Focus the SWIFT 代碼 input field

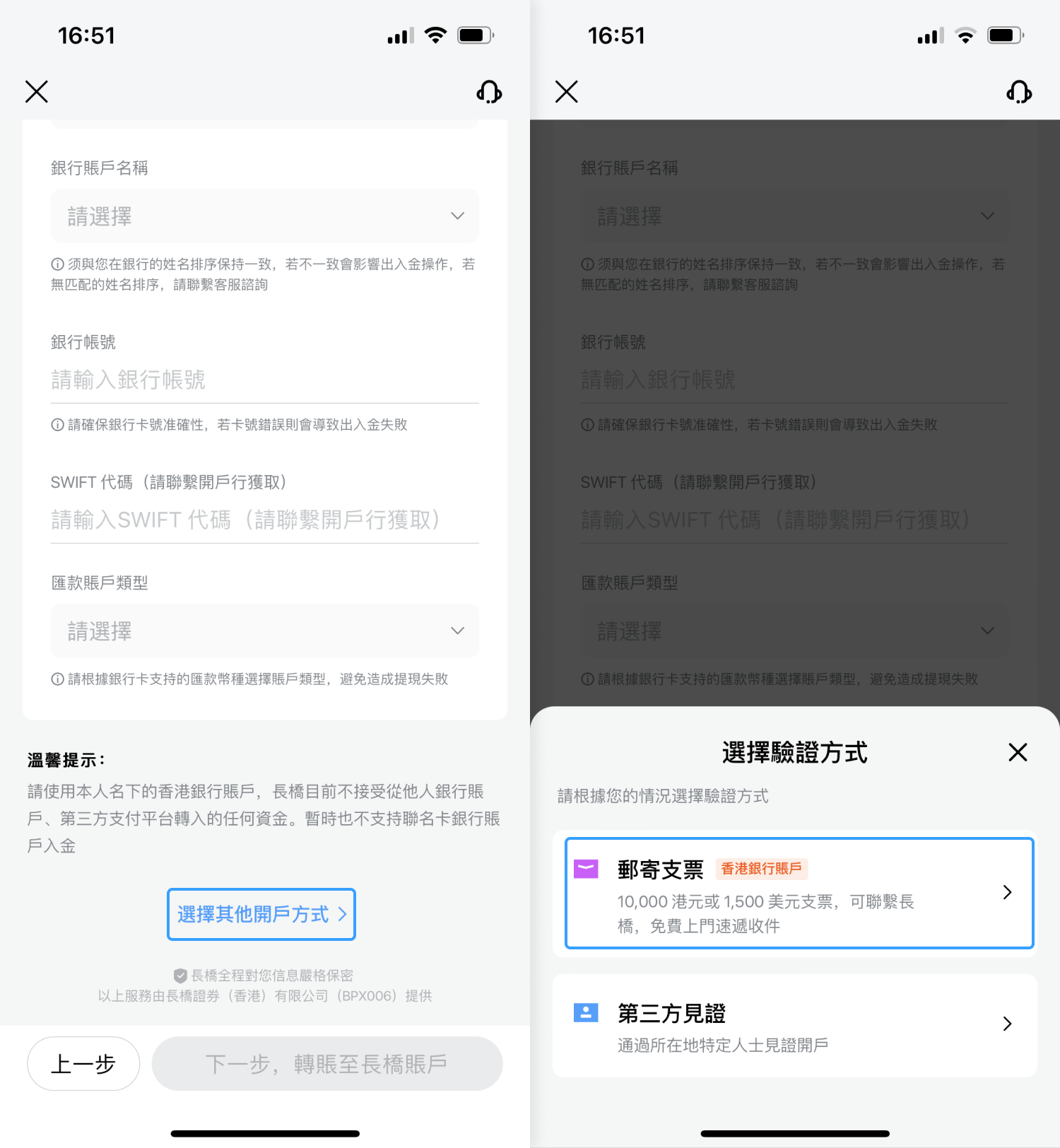click(x=265, y=520)
